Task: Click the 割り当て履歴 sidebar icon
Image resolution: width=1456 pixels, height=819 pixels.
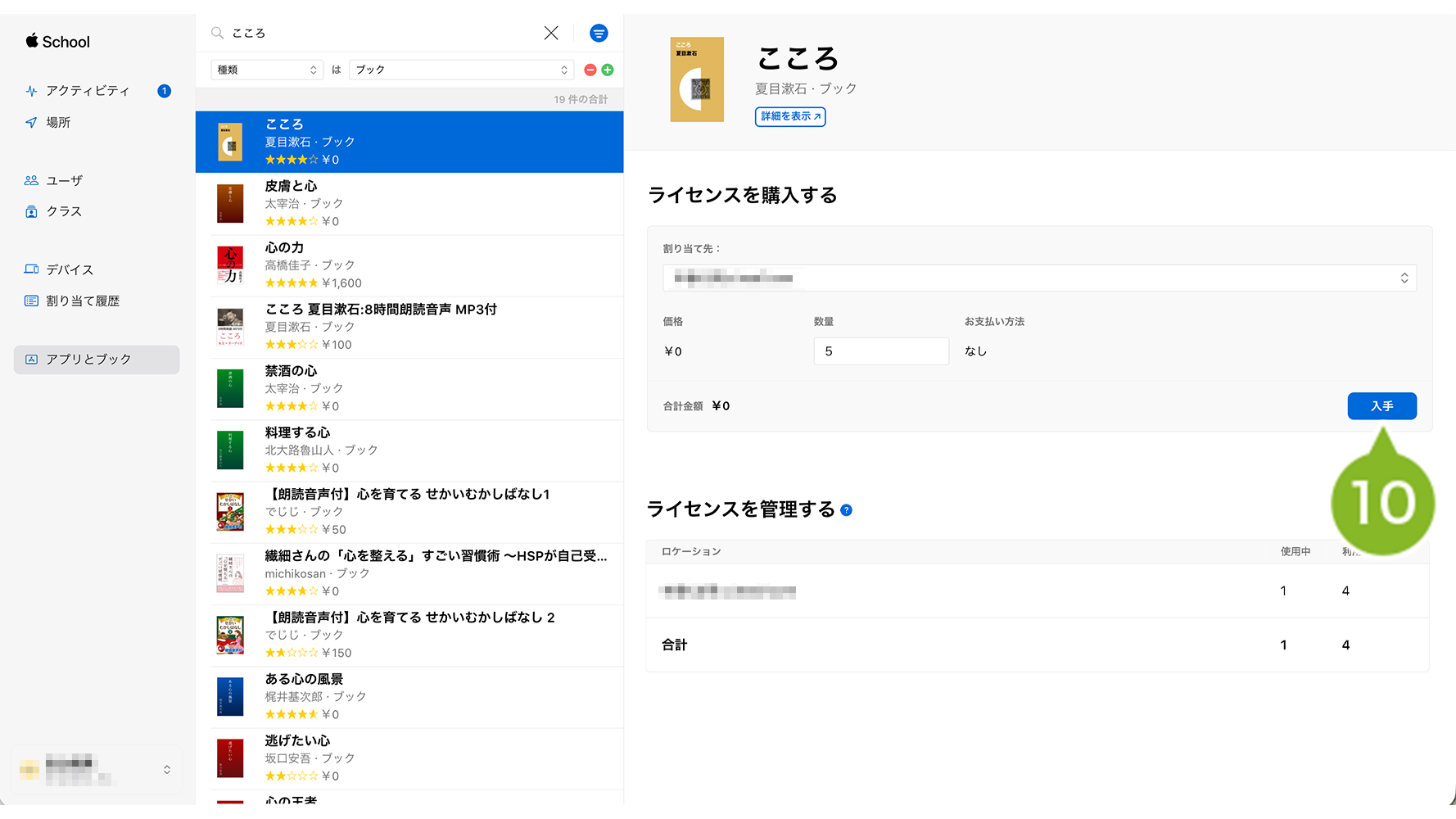Action: (x=31, y=301)
